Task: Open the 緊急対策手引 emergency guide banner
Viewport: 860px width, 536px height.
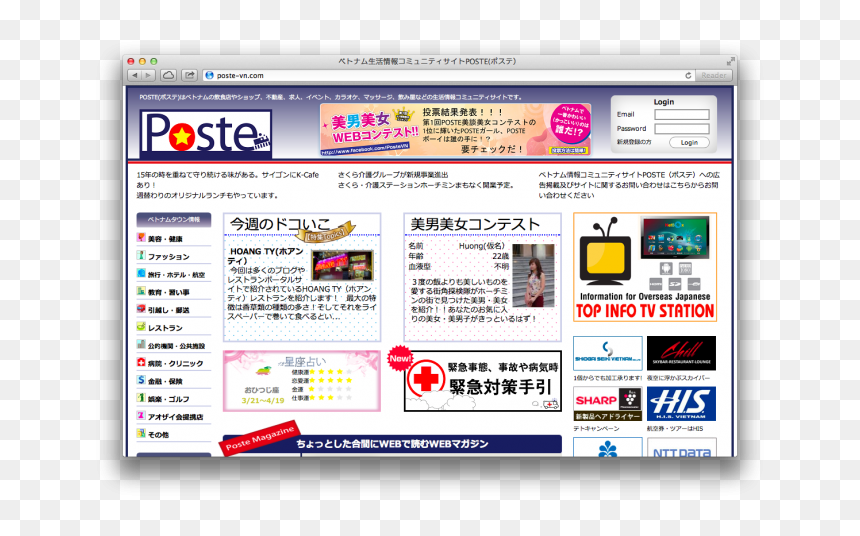Action: pos(483,381)
